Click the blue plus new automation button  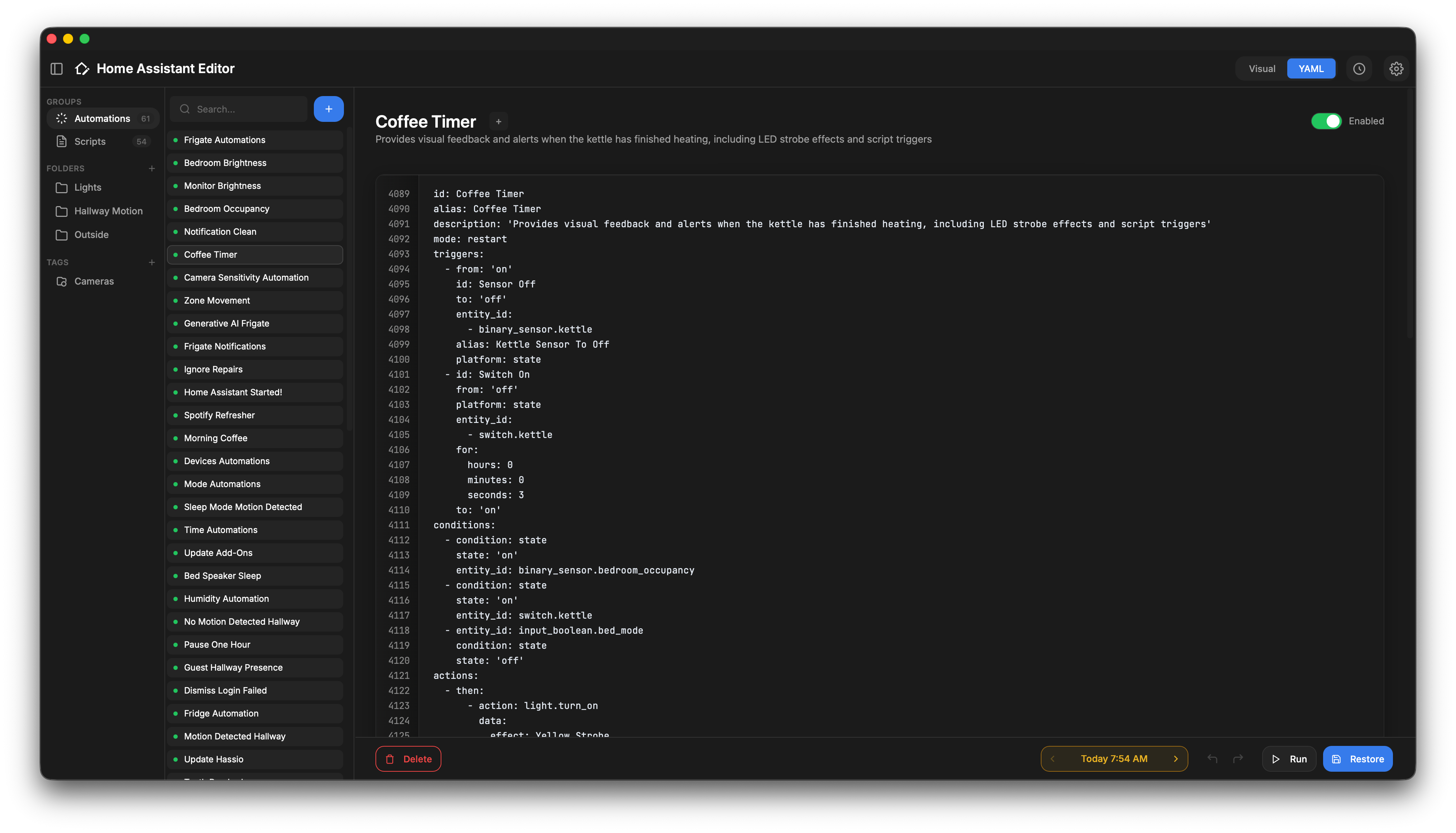(328, 109)
